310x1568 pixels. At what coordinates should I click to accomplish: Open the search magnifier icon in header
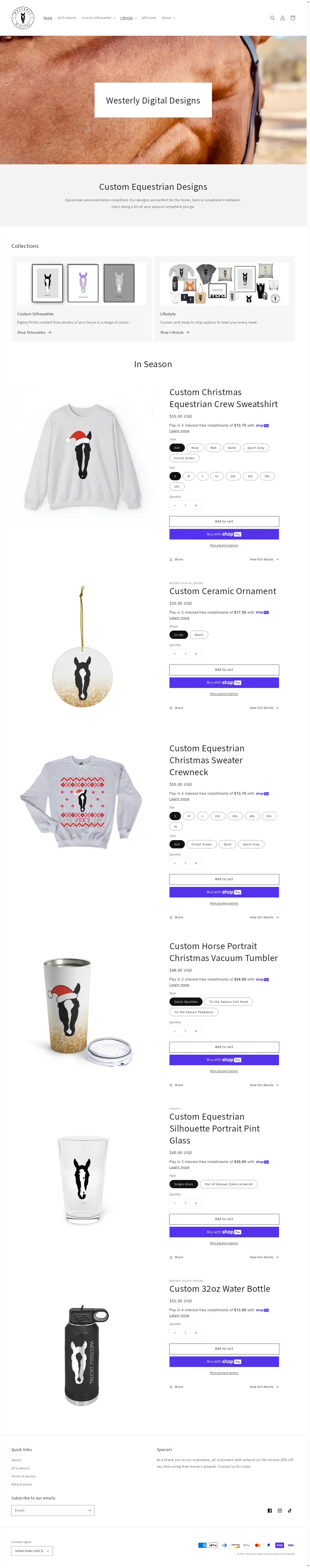click(272, 18)
